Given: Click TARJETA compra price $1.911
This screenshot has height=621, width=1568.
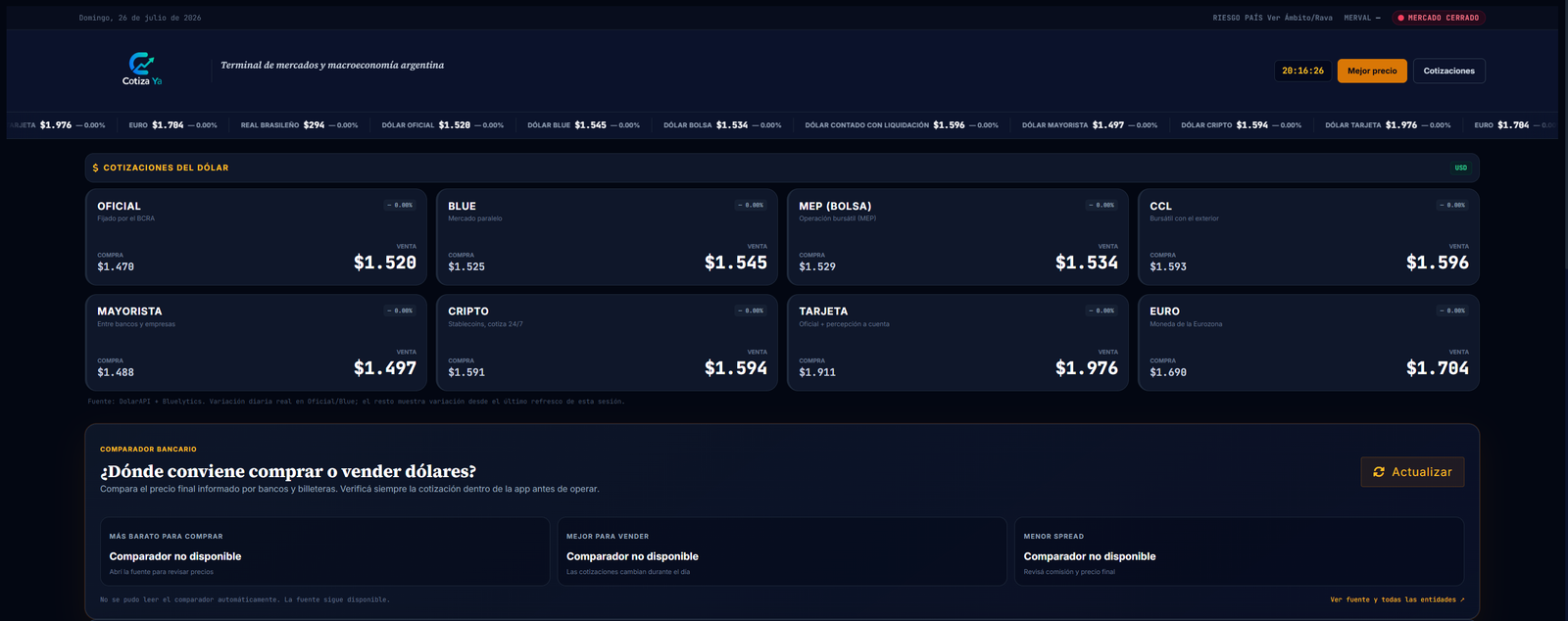Looking at the screenshot, I should tap(817, 372).
